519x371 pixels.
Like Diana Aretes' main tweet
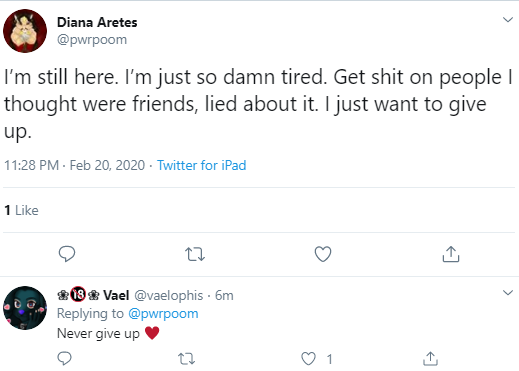click(323, 254)
